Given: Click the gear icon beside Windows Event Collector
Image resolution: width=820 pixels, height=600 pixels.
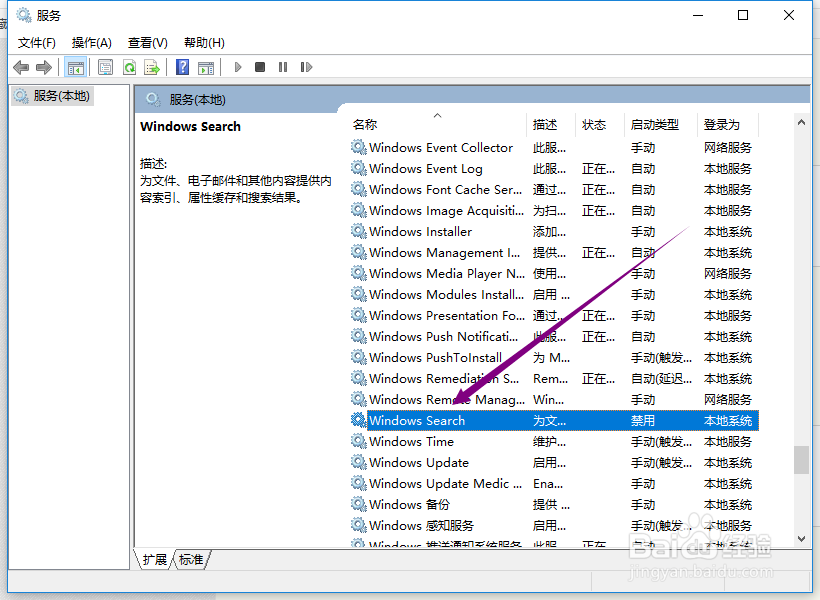Looking at the screenshot, I should point(358,148).
